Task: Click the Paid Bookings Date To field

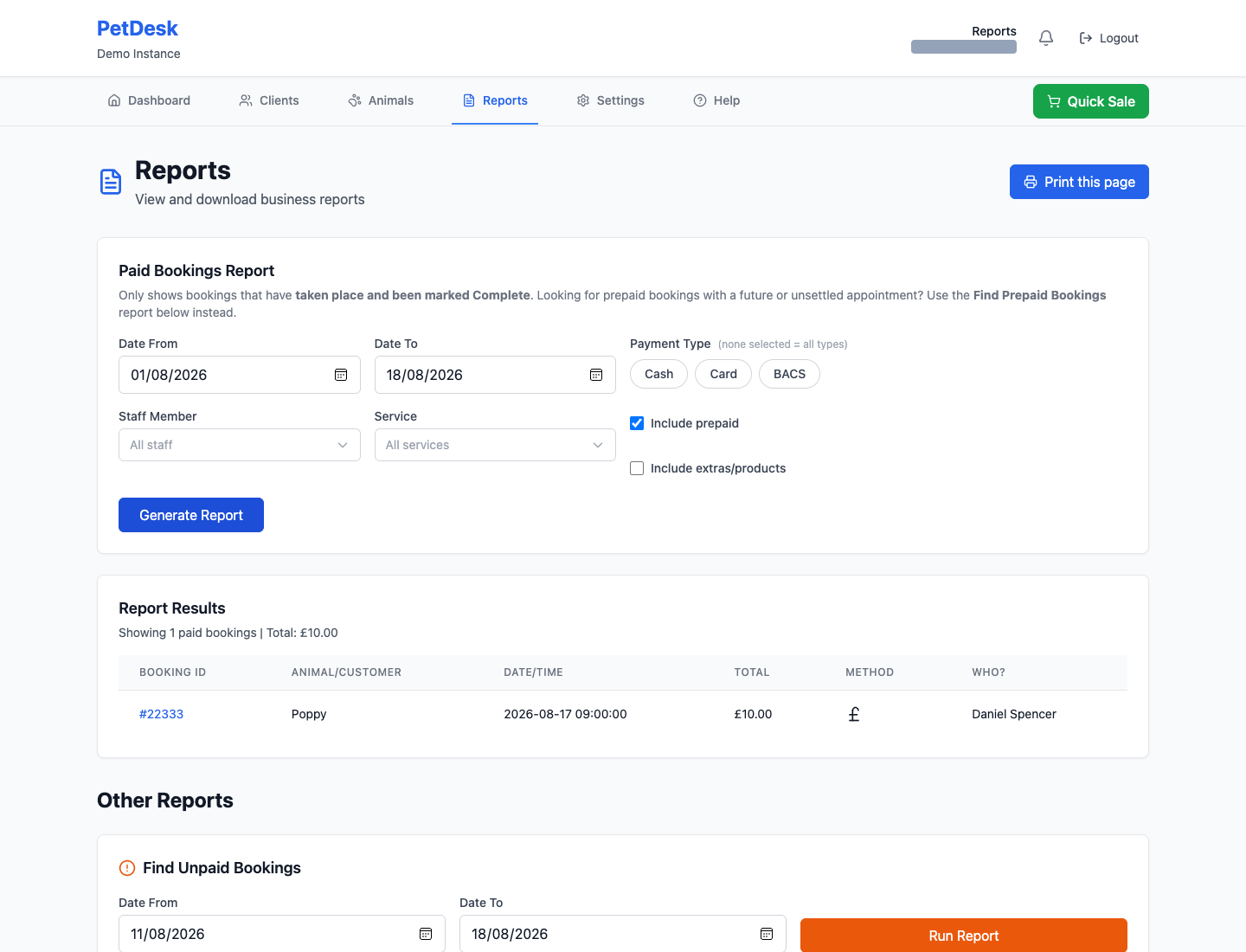Action: tap(495, 375)
